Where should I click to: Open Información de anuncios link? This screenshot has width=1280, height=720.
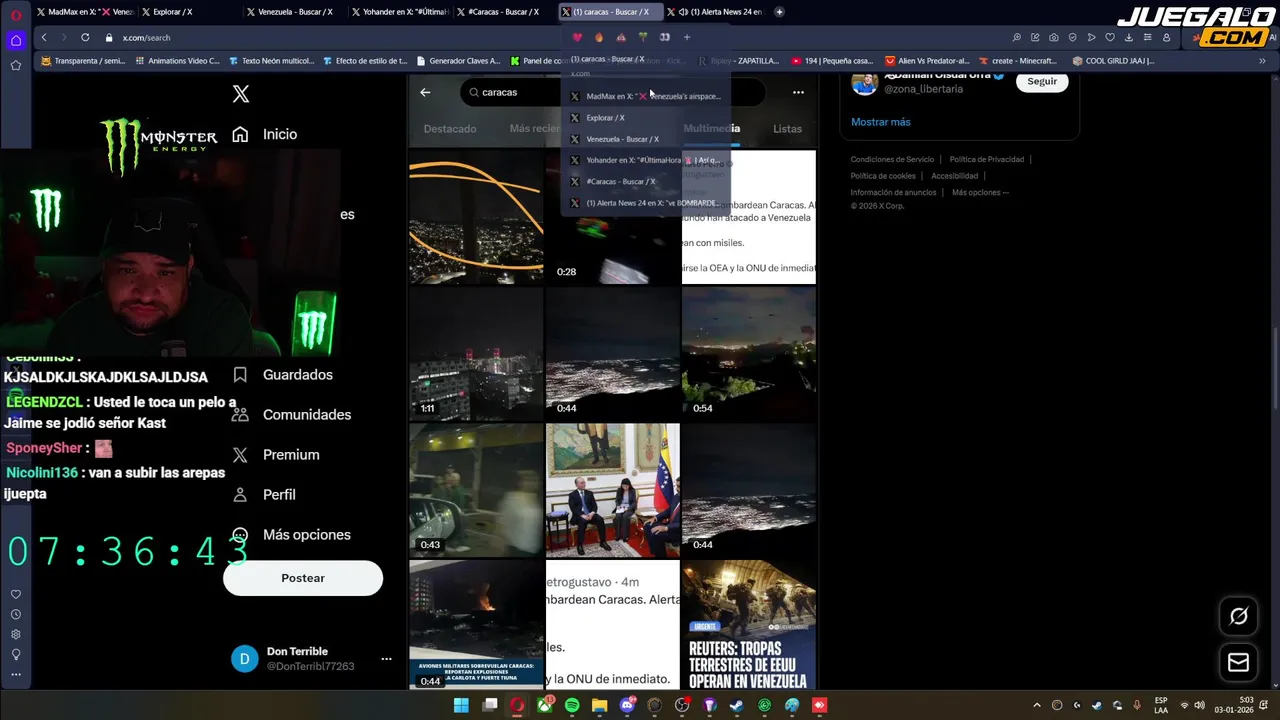[893, 192]
